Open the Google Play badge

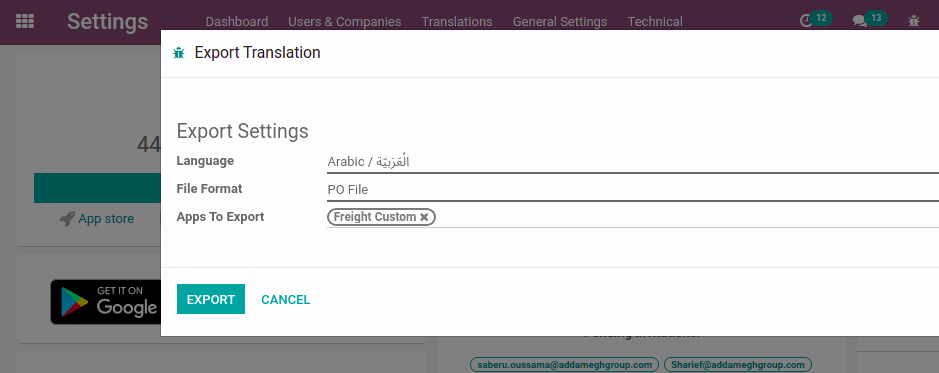[x=105, y=302]
